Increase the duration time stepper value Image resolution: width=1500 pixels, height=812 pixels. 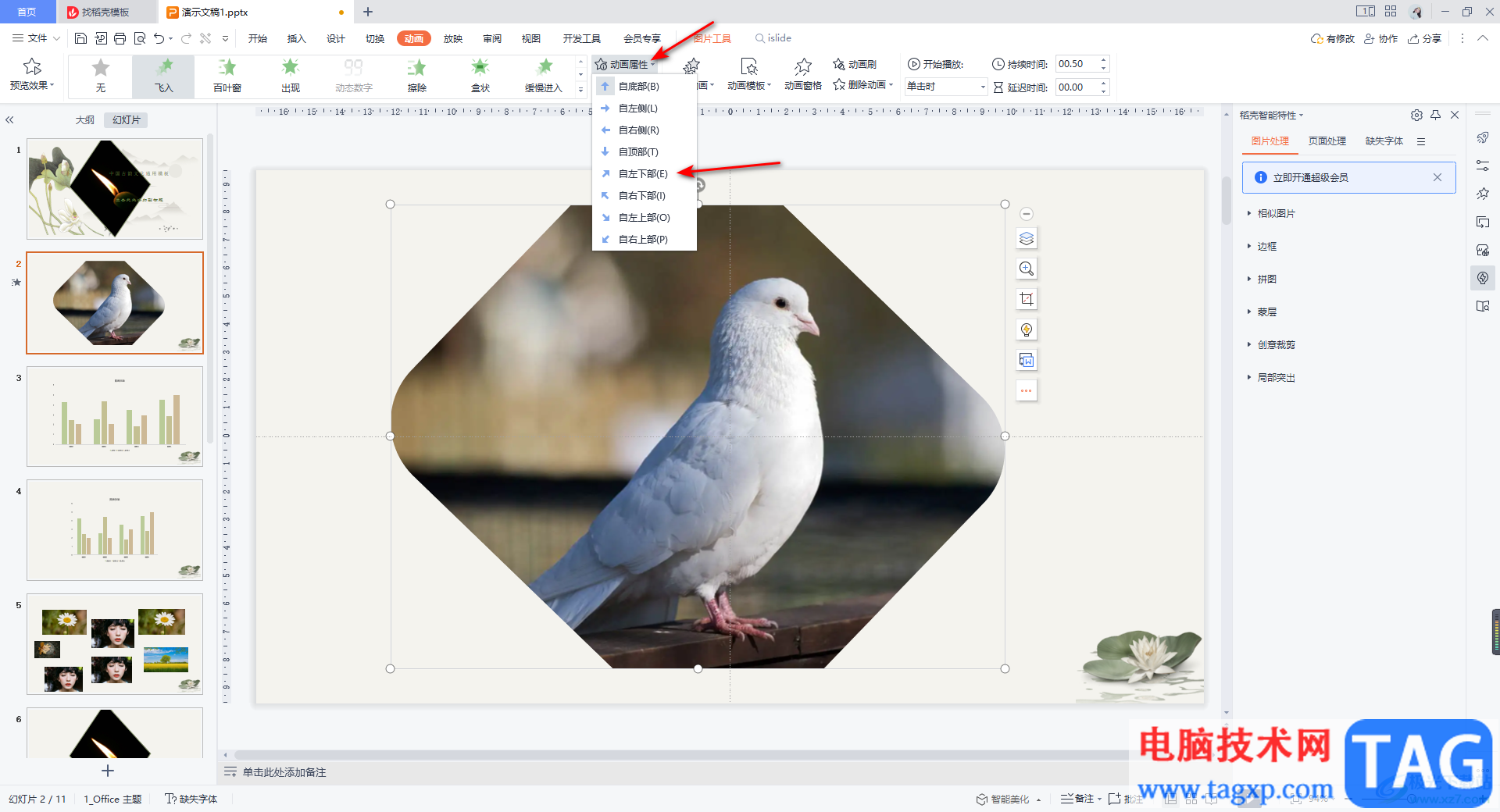(x=1103, y=60)
